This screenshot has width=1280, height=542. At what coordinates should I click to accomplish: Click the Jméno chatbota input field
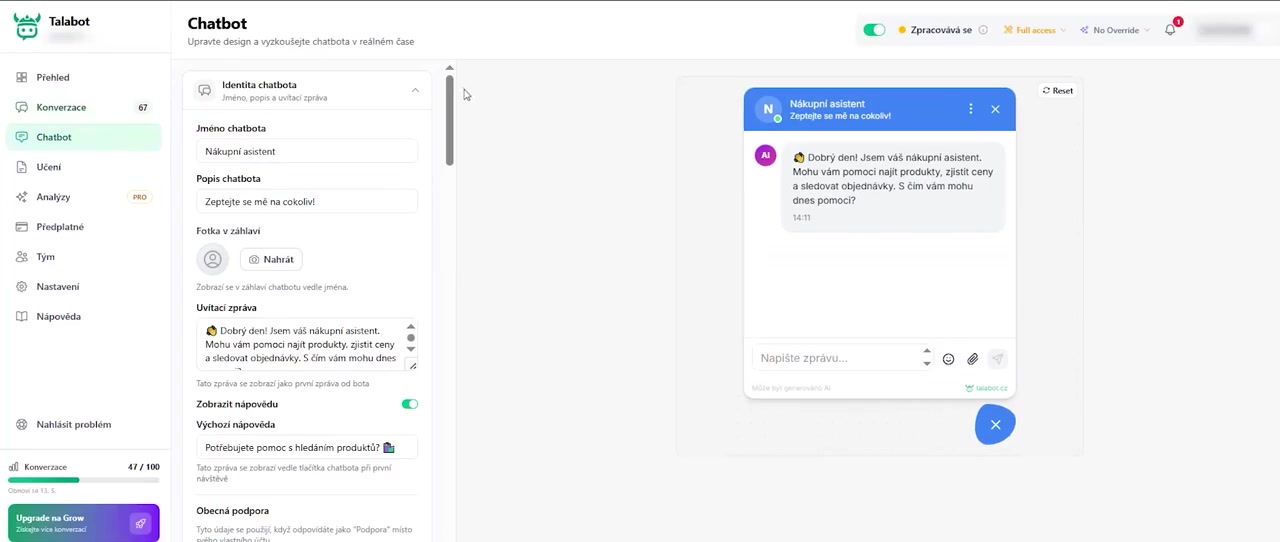point(306,151)
